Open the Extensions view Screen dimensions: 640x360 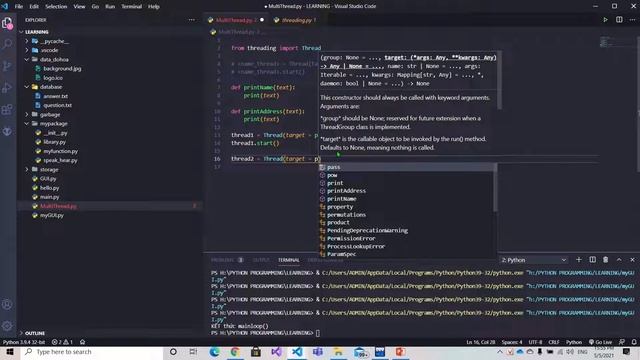(x=7, y=109)
